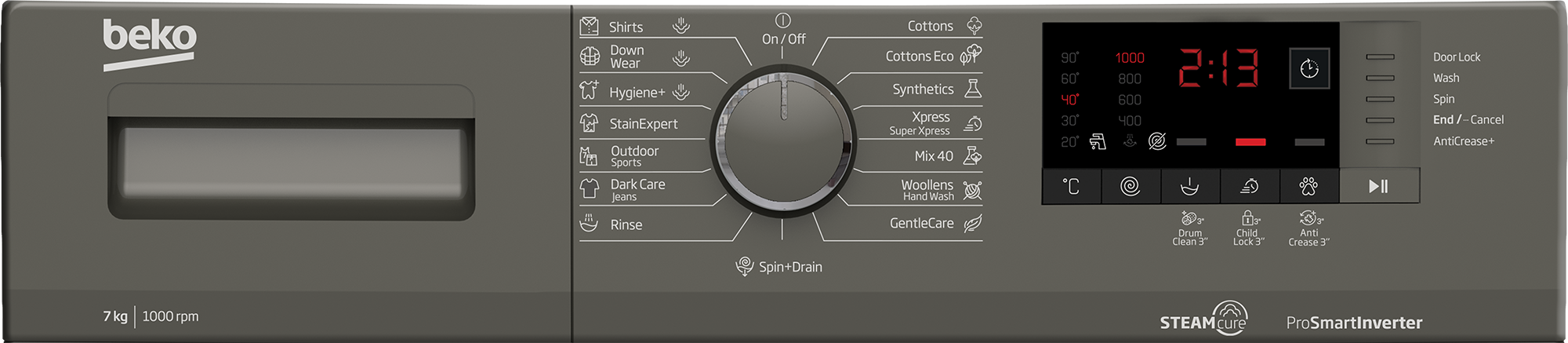Screen dimensions: 1568x343
Task: Tap the Dark Care T-shirt icon
Action: pyautogui.click(x=589, y=189)
